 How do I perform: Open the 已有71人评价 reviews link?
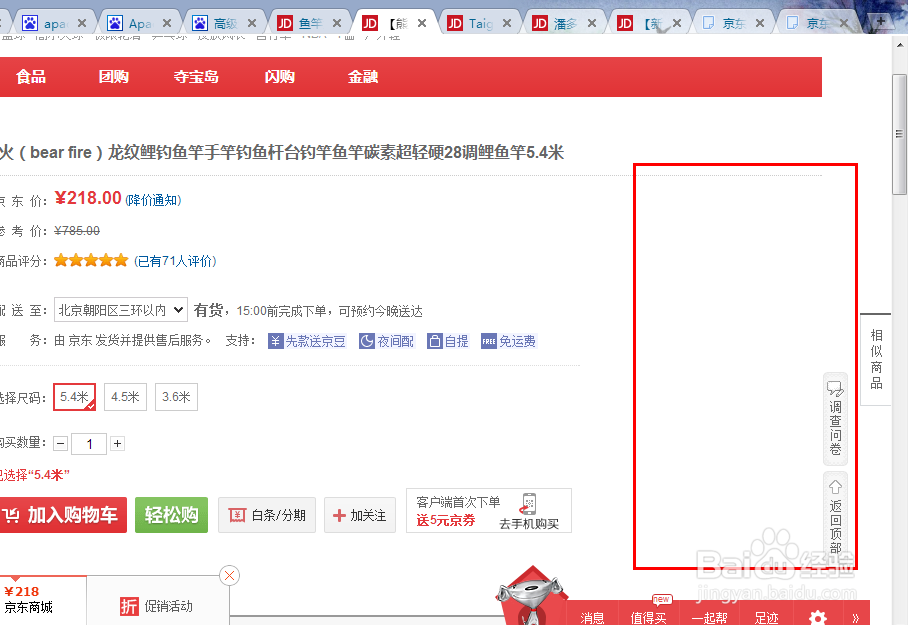coord(175,261)
